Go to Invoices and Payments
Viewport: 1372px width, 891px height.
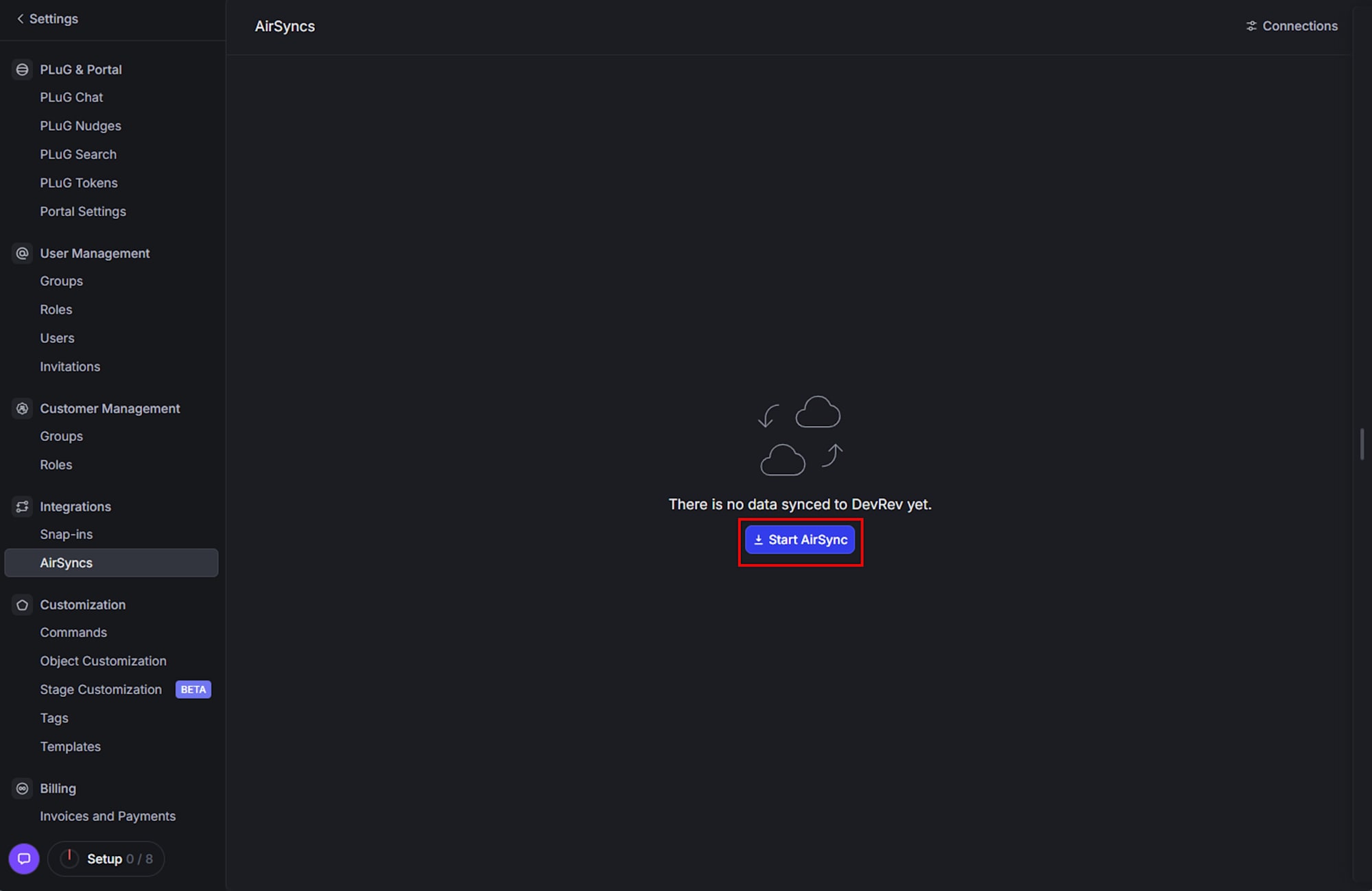pyautogui.click(x=108, y=816)
